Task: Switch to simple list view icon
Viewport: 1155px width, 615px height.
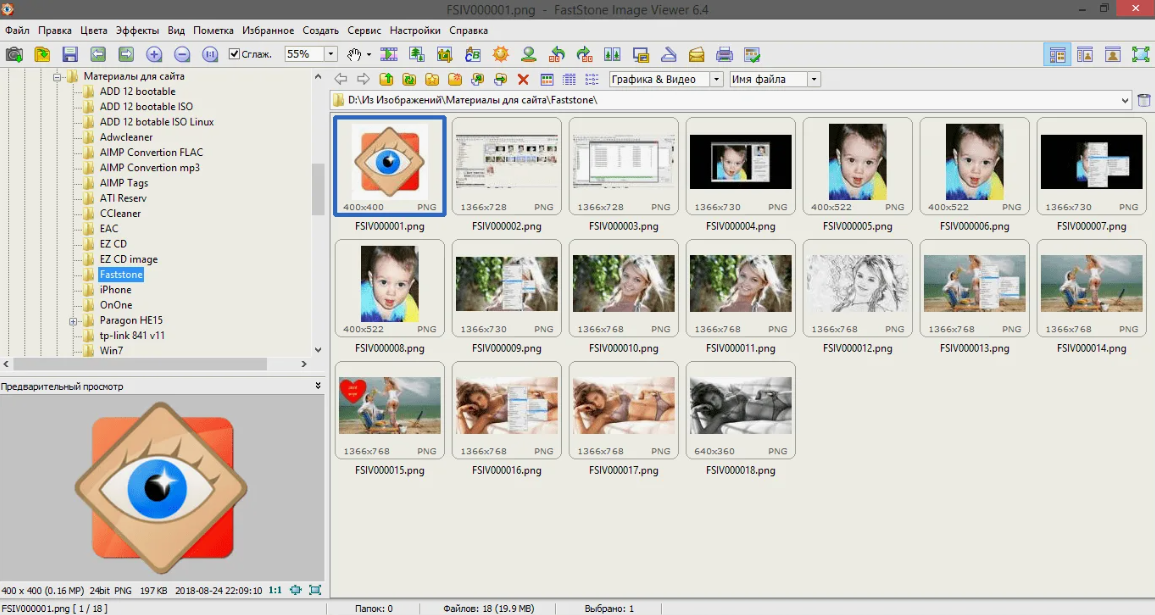Action: 592,79
